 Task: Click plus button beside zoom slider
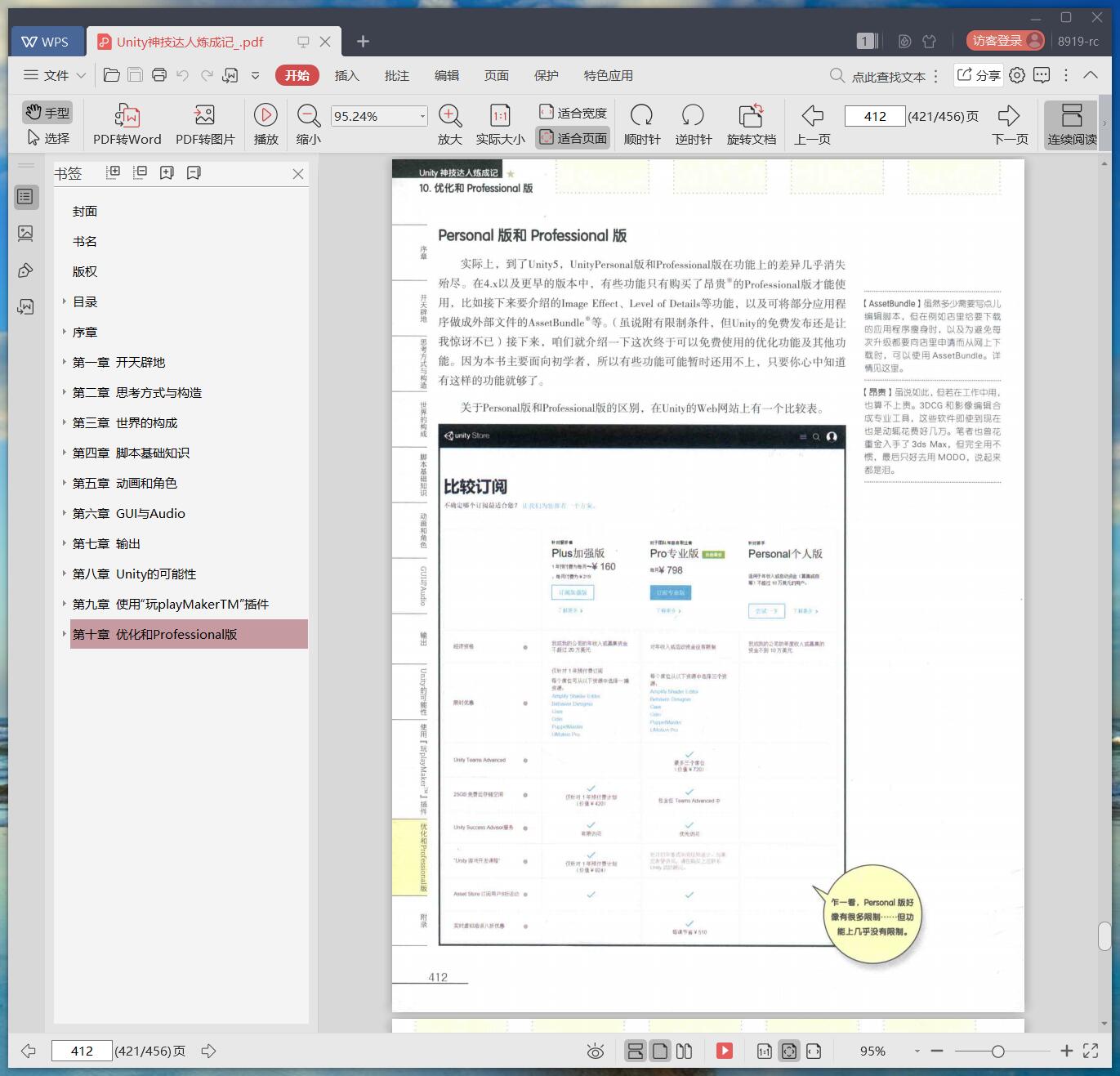click(x=1066, y=1051)
